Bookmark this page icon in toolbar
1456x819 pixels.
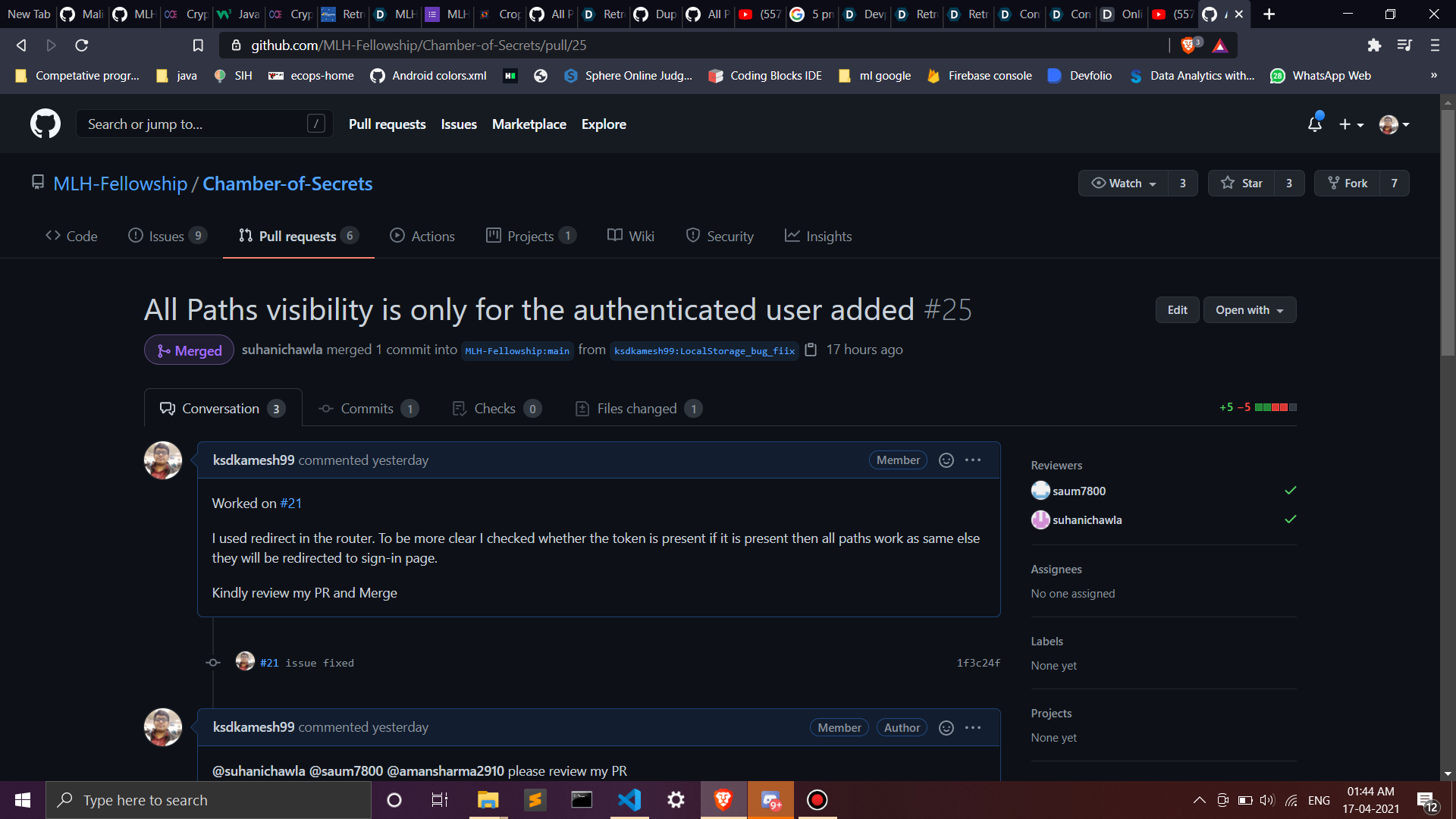[198, 45]
